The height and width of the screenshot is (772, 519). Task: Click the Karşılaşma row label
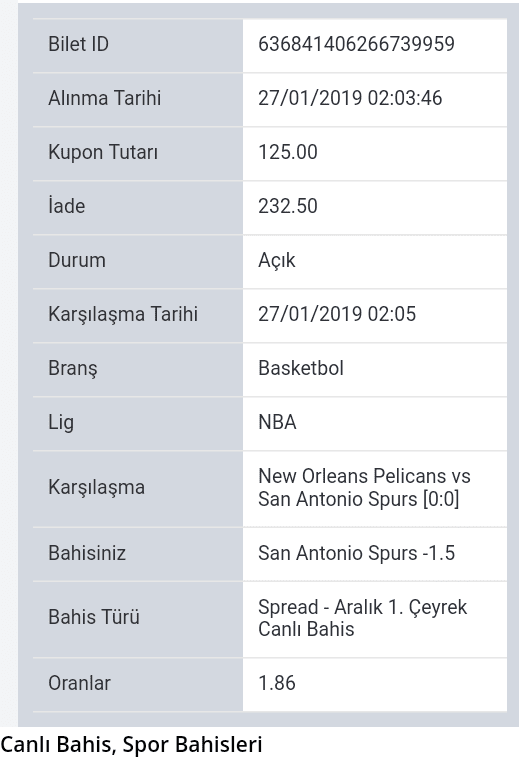click(97, 488)
